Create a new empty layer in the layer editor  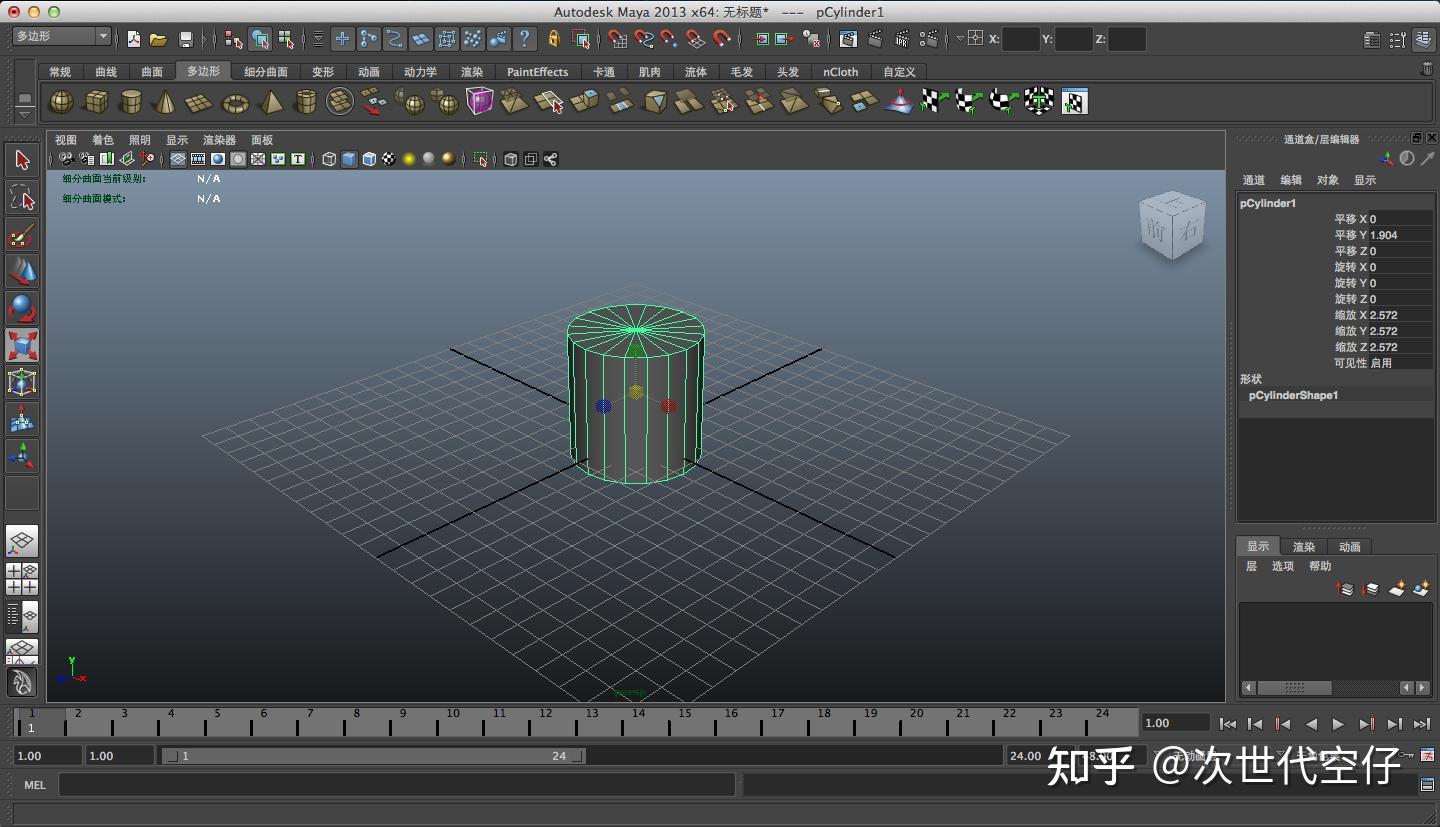point(1397,588)
